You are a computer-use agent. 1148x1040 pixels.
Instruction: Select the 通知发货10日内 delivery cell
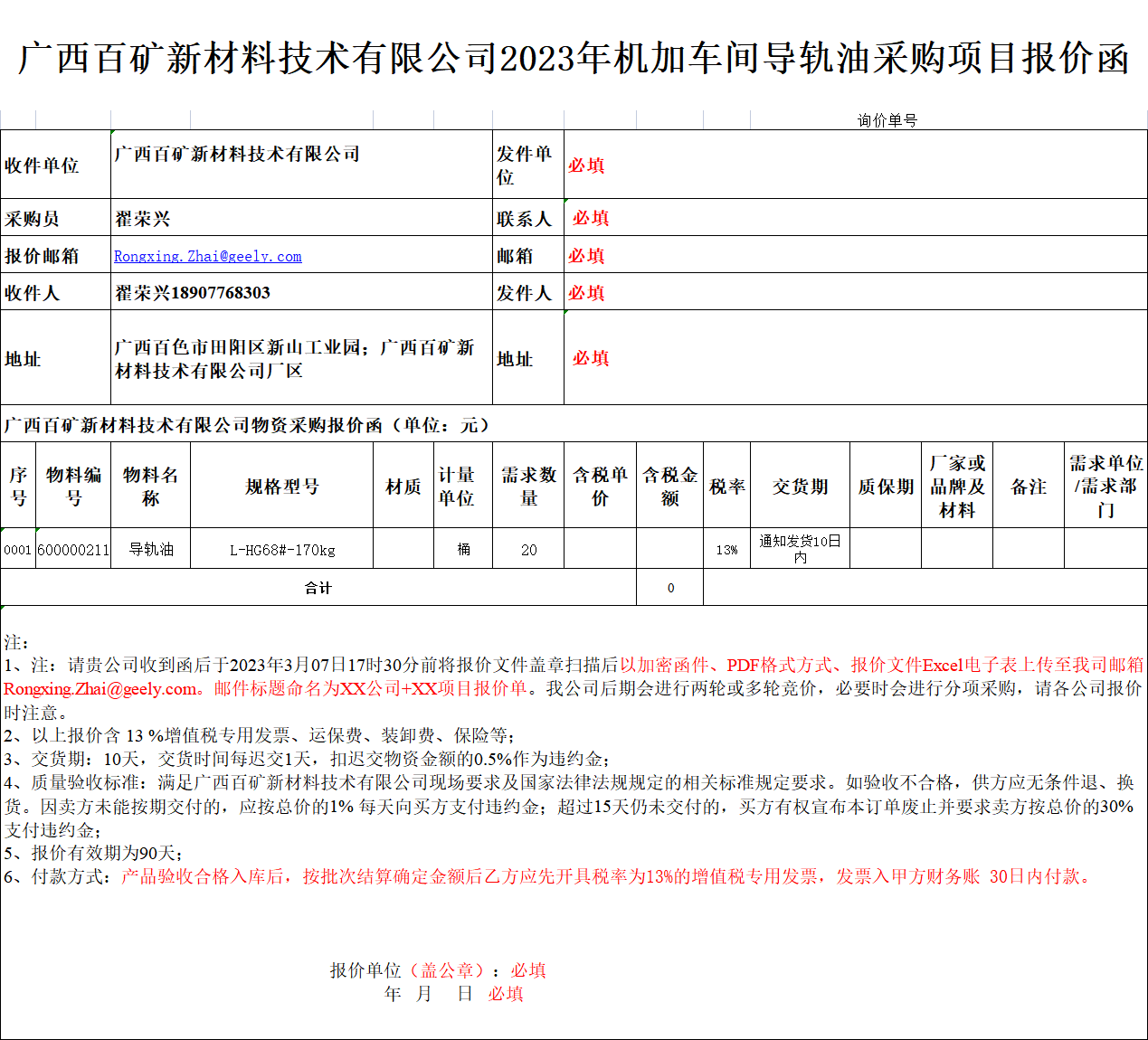click(801, 549)
